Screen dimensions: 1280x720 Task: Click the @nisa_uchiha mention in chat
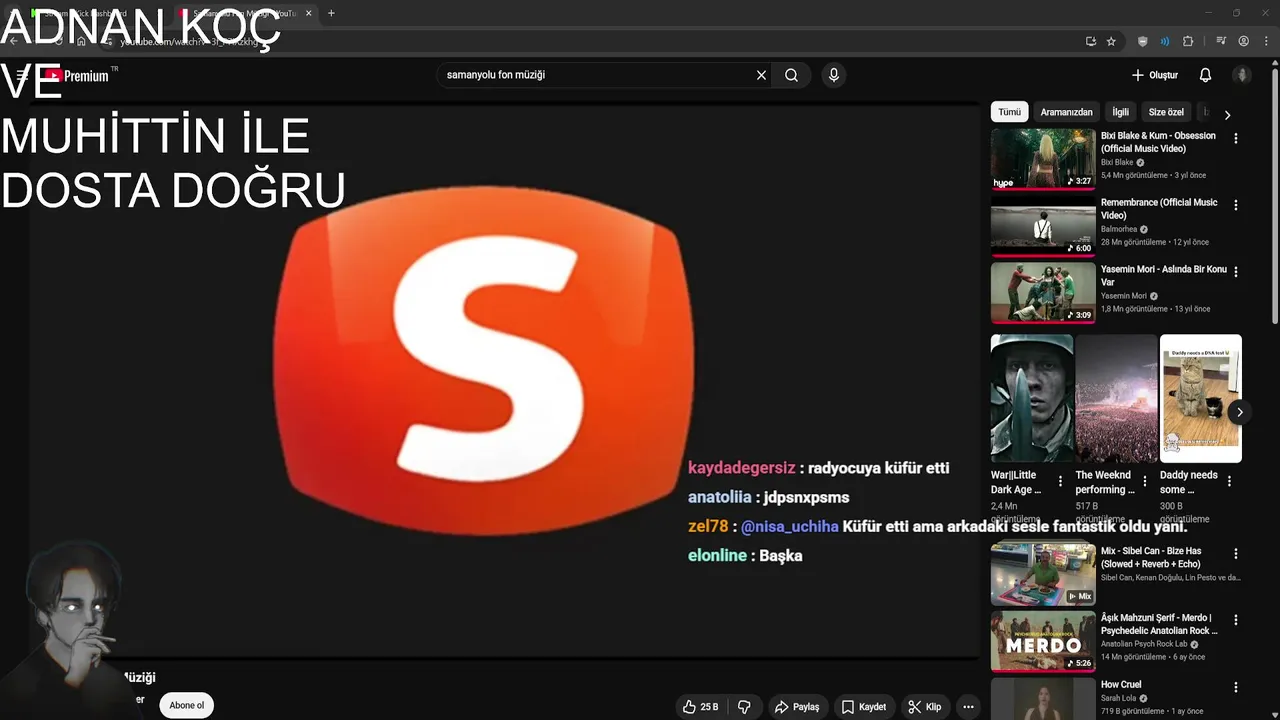click(790, 526)
